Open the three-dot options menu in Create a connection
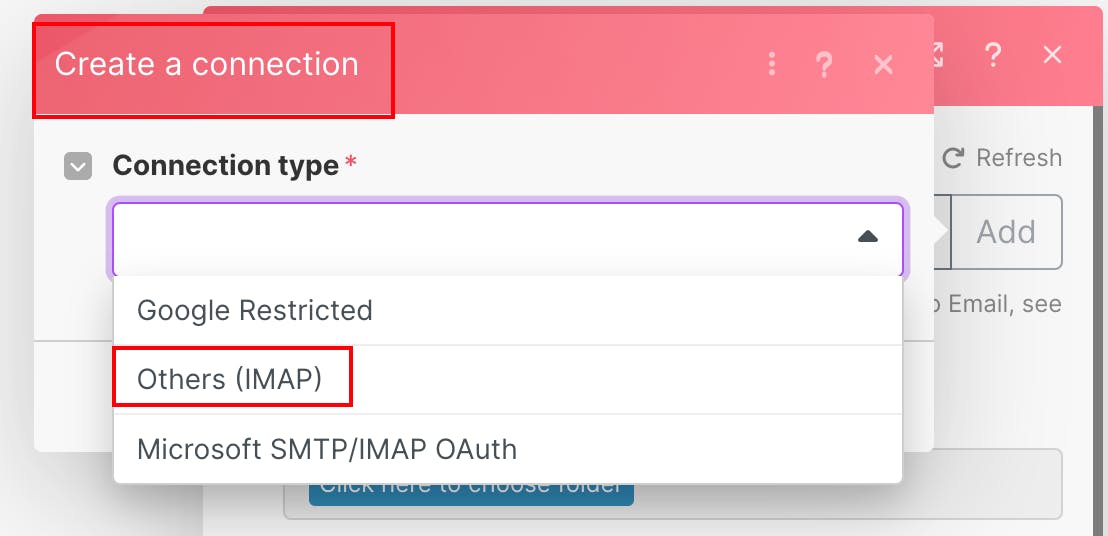The image size is (1108, 536). click(x=772, y=65)
